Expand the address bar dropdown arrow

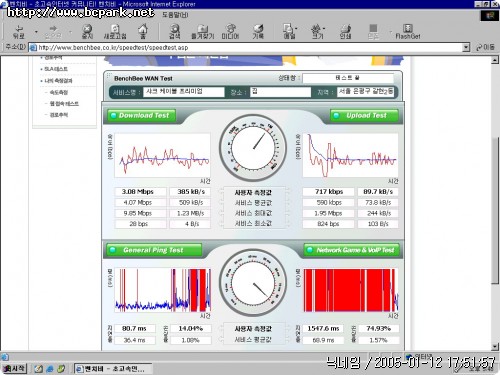point(466,48)
